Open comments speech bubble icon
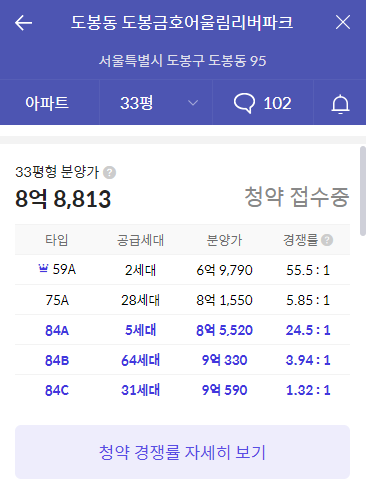366x495 pixels. (244, 103)
